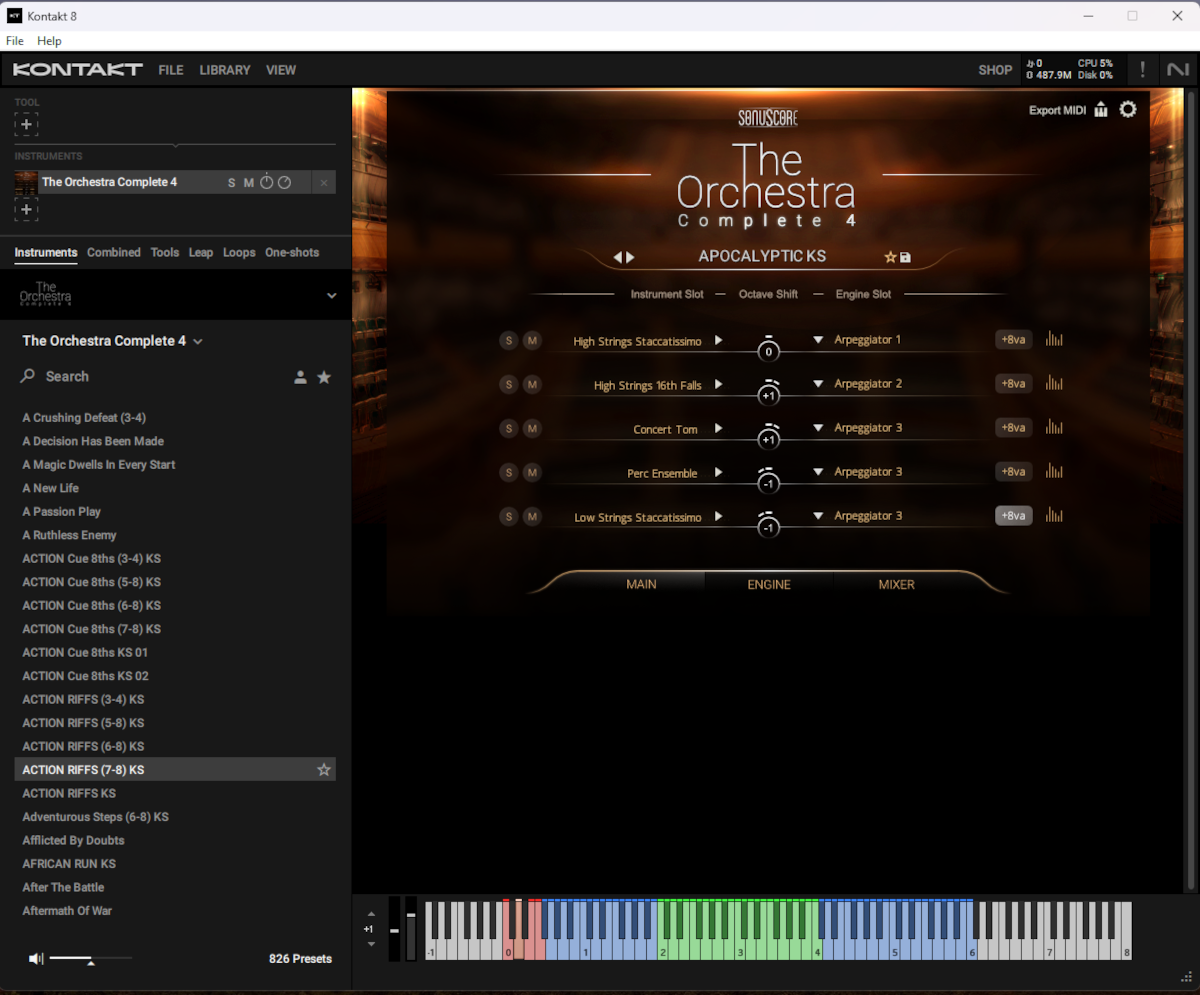Open The Orchestra settings gear

pyautogui.click(x=1128, y=110)
